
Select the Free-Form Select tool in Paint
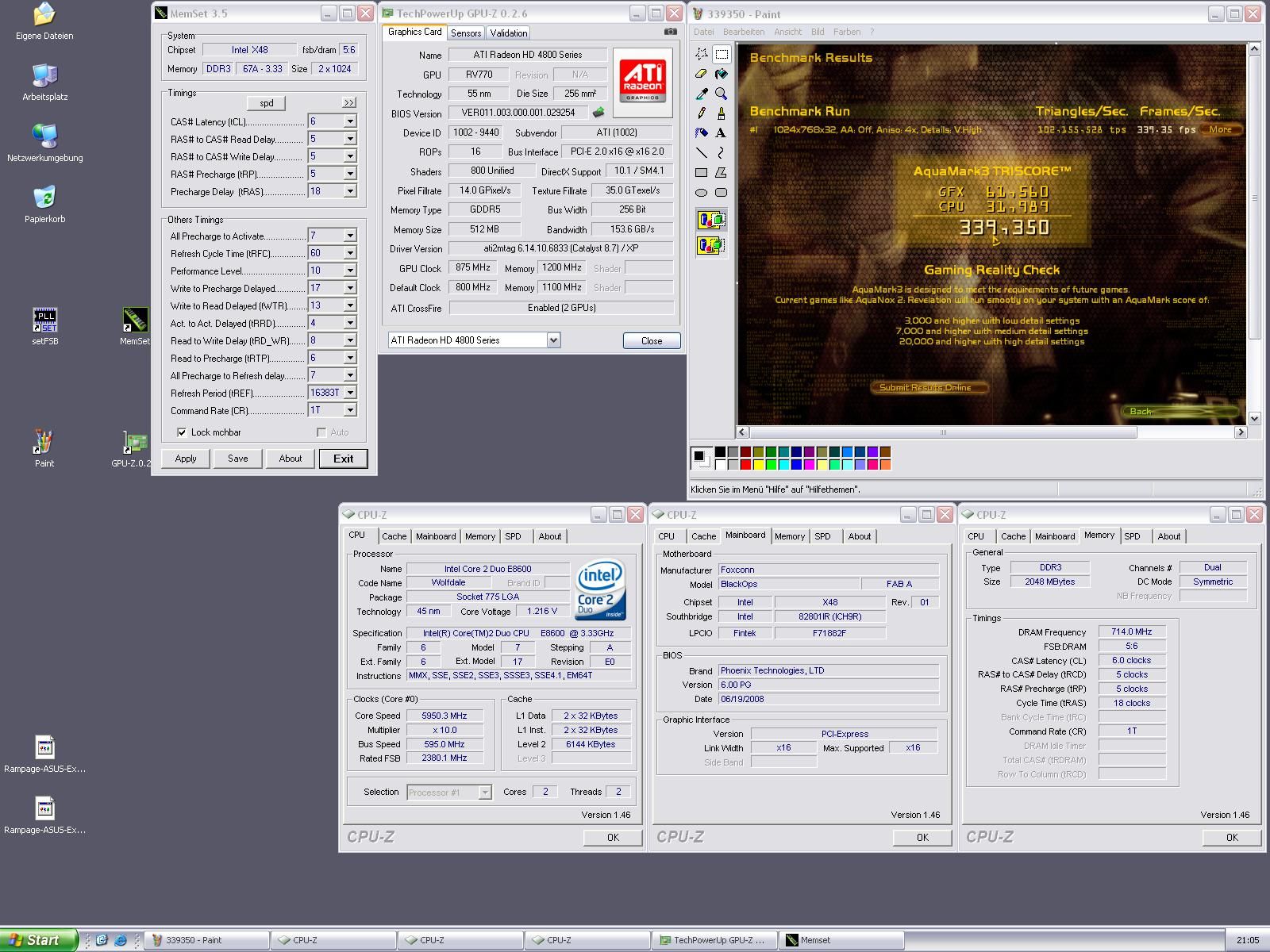(702, 54)
